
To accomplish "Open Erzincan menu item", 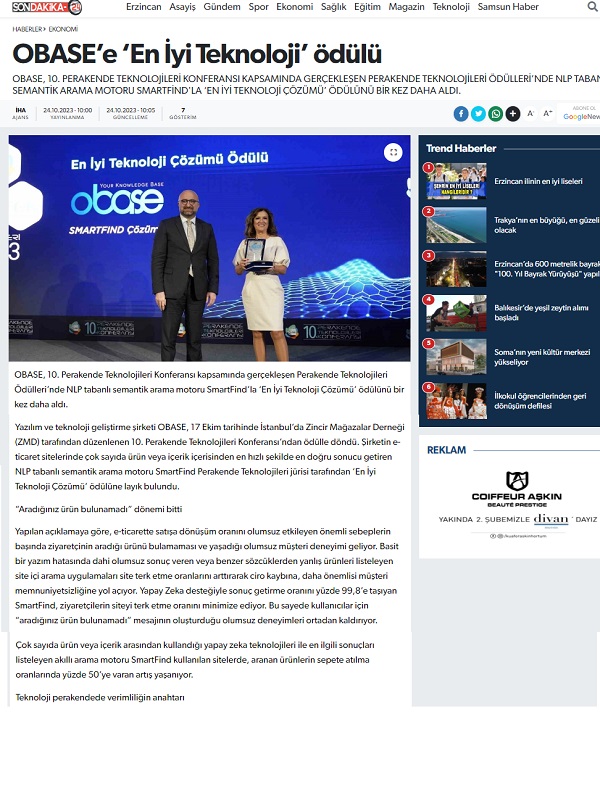I will 144,7.
